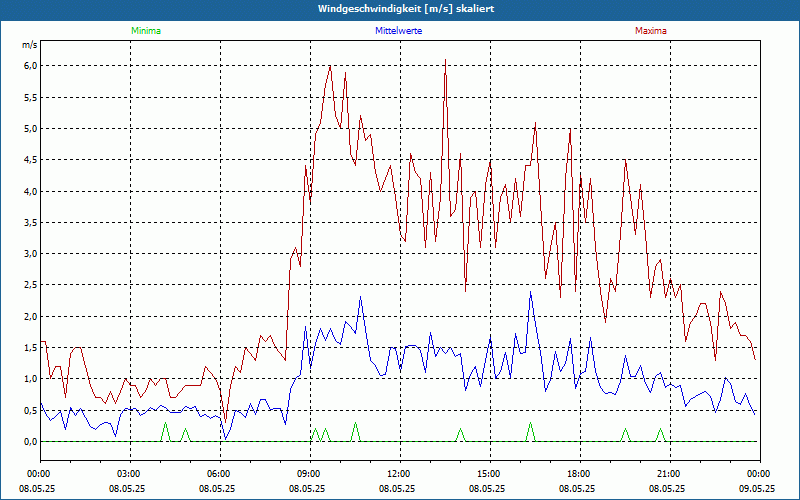Click the '09.05.25' date label
This screenshot has height=500, width=800.
click(x=757, y=488)
